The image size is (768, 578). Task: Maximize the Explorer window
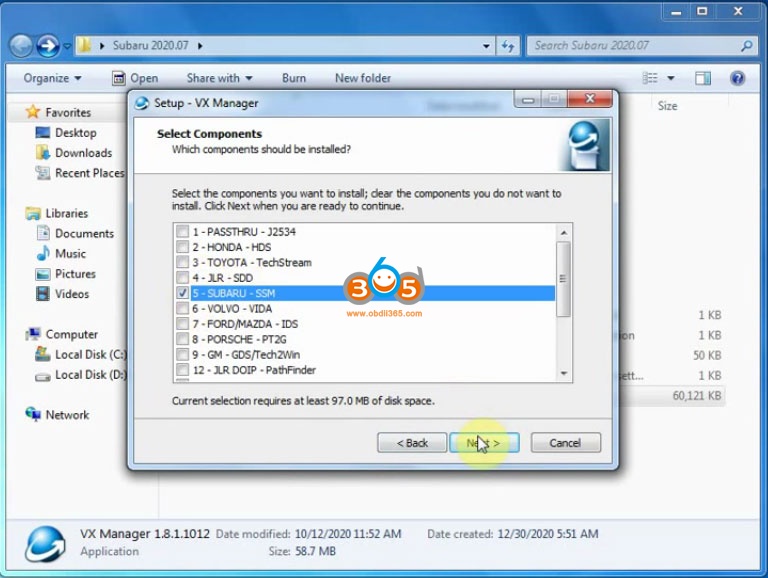(702, 11)
